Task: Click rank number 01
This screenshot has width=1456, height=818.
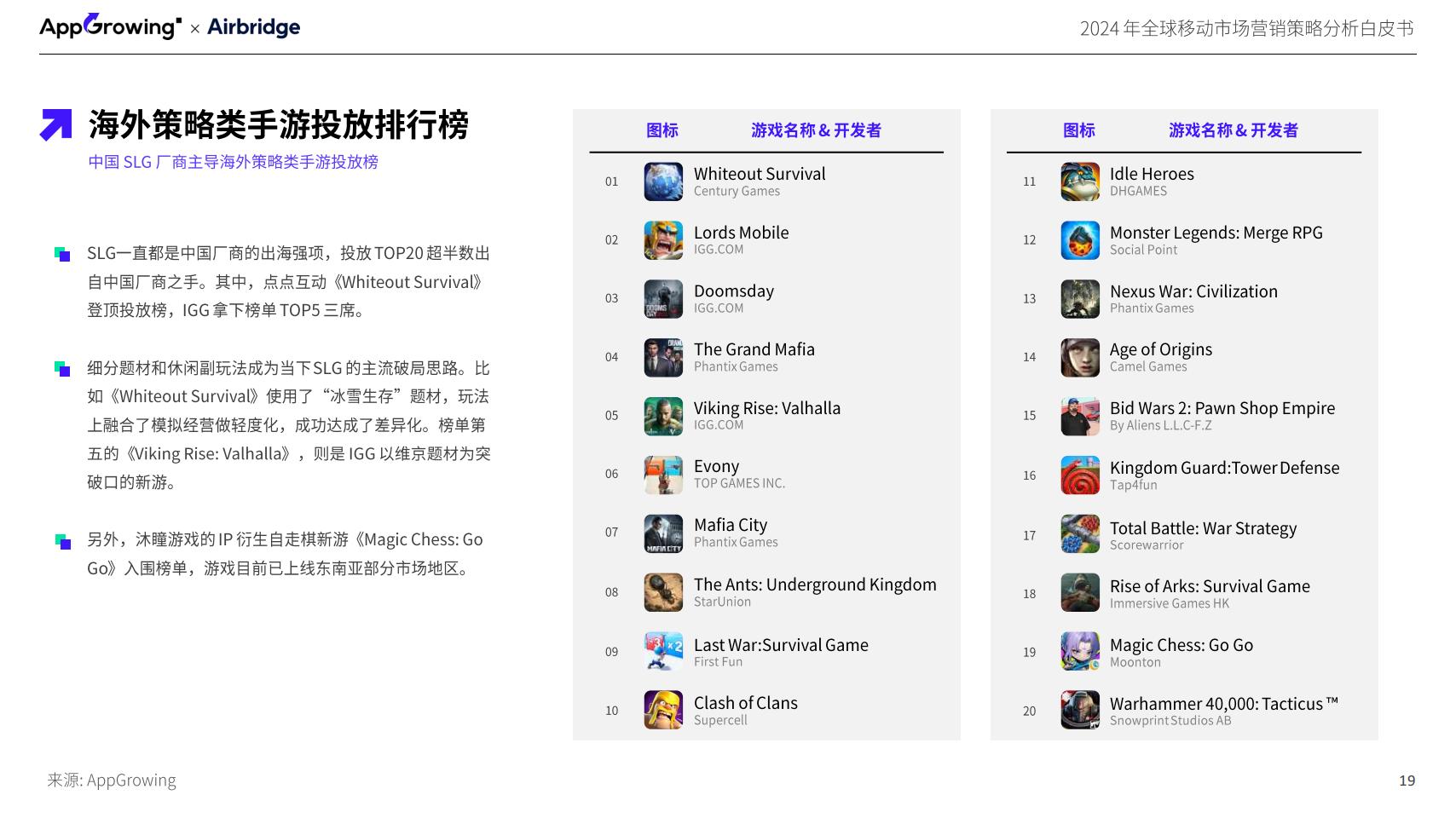Action: 611,181
